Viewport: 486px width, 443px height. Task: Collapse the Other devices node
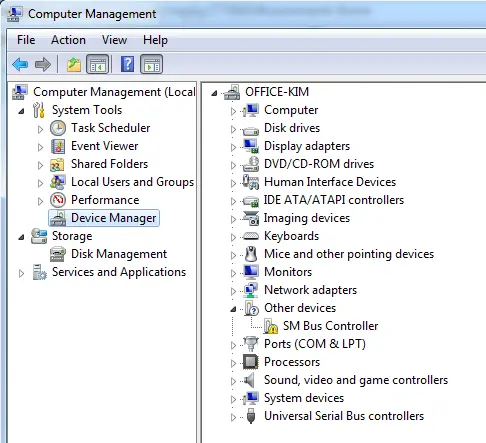(x=233, y=309)
